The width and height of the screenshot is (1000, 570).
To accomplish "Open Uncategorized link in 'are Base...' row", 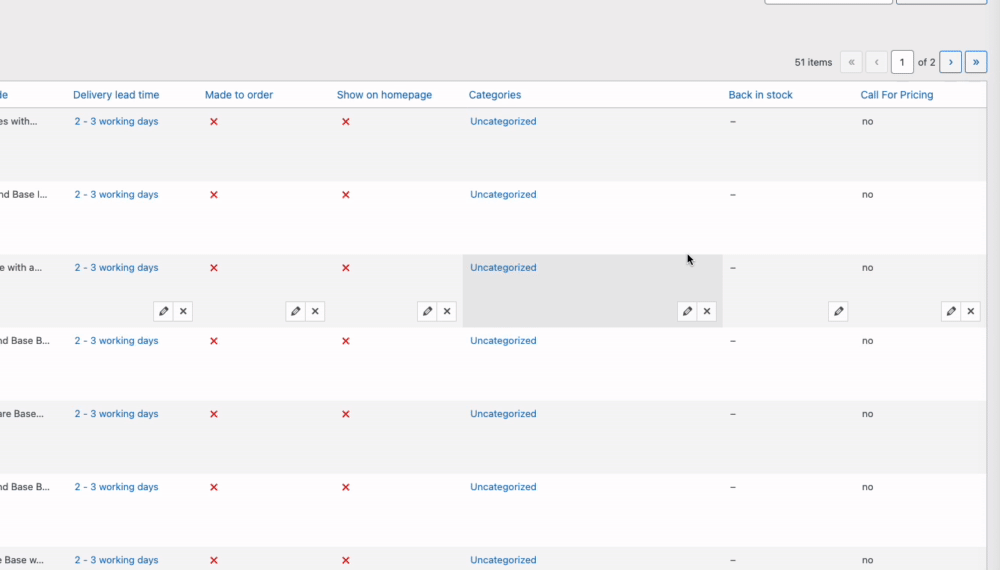I will pos(503,414).
